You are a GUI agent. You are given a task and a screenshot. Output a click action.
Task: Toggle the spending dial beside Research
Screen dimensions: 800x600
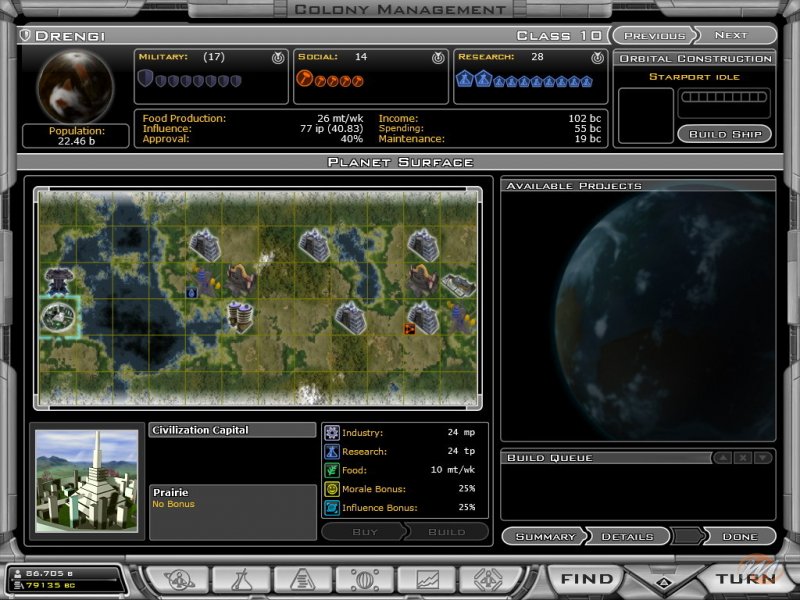point(596,57)
